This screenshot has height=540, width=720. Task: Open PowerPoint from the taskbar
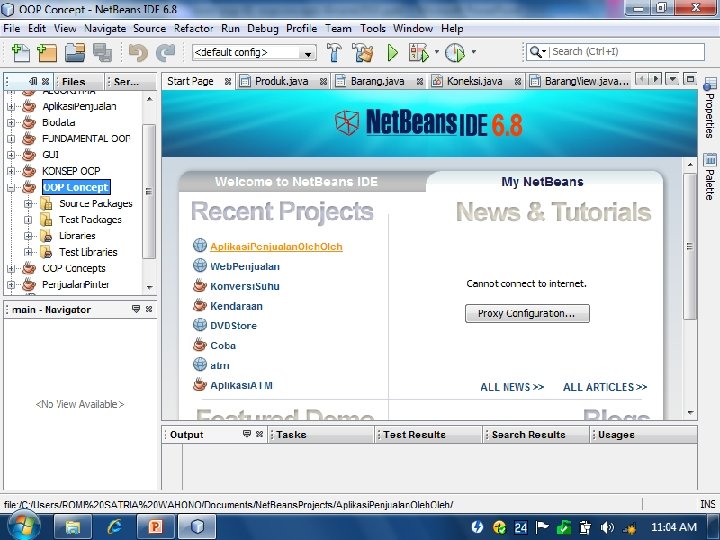click(x=156, y=527)
